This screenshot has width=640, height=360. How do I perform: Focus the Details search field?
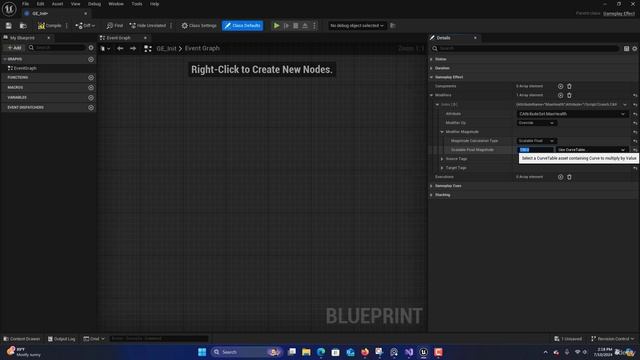point(526,48)
